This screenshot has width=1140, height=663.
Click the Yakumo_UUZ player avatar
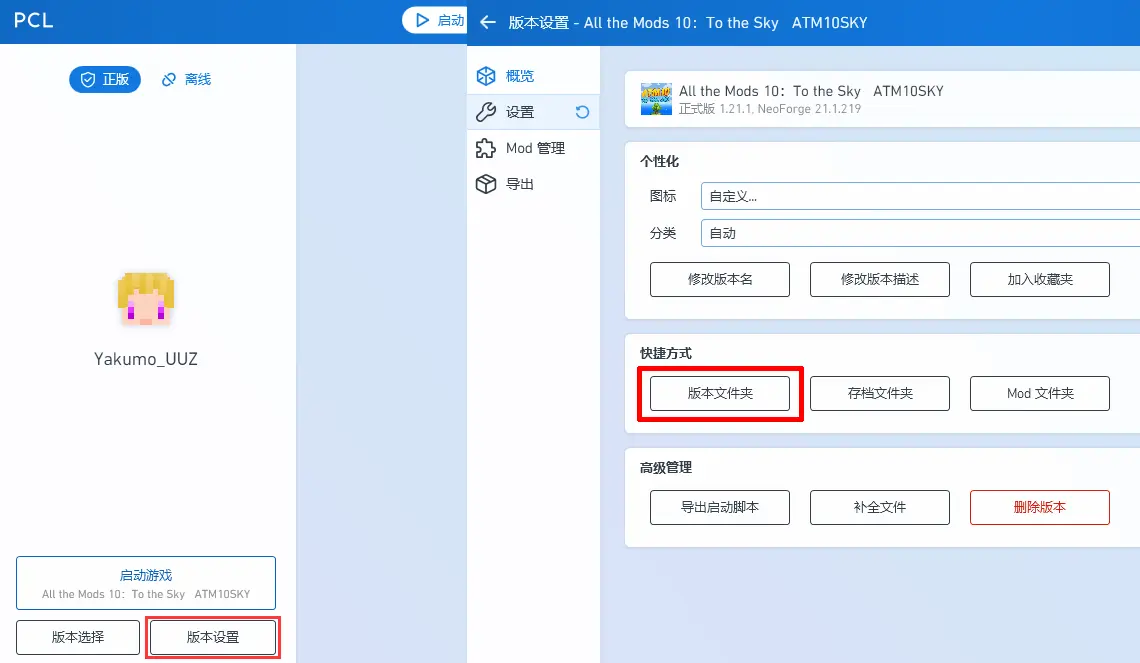pyautogui.click(x=145, y=298)
